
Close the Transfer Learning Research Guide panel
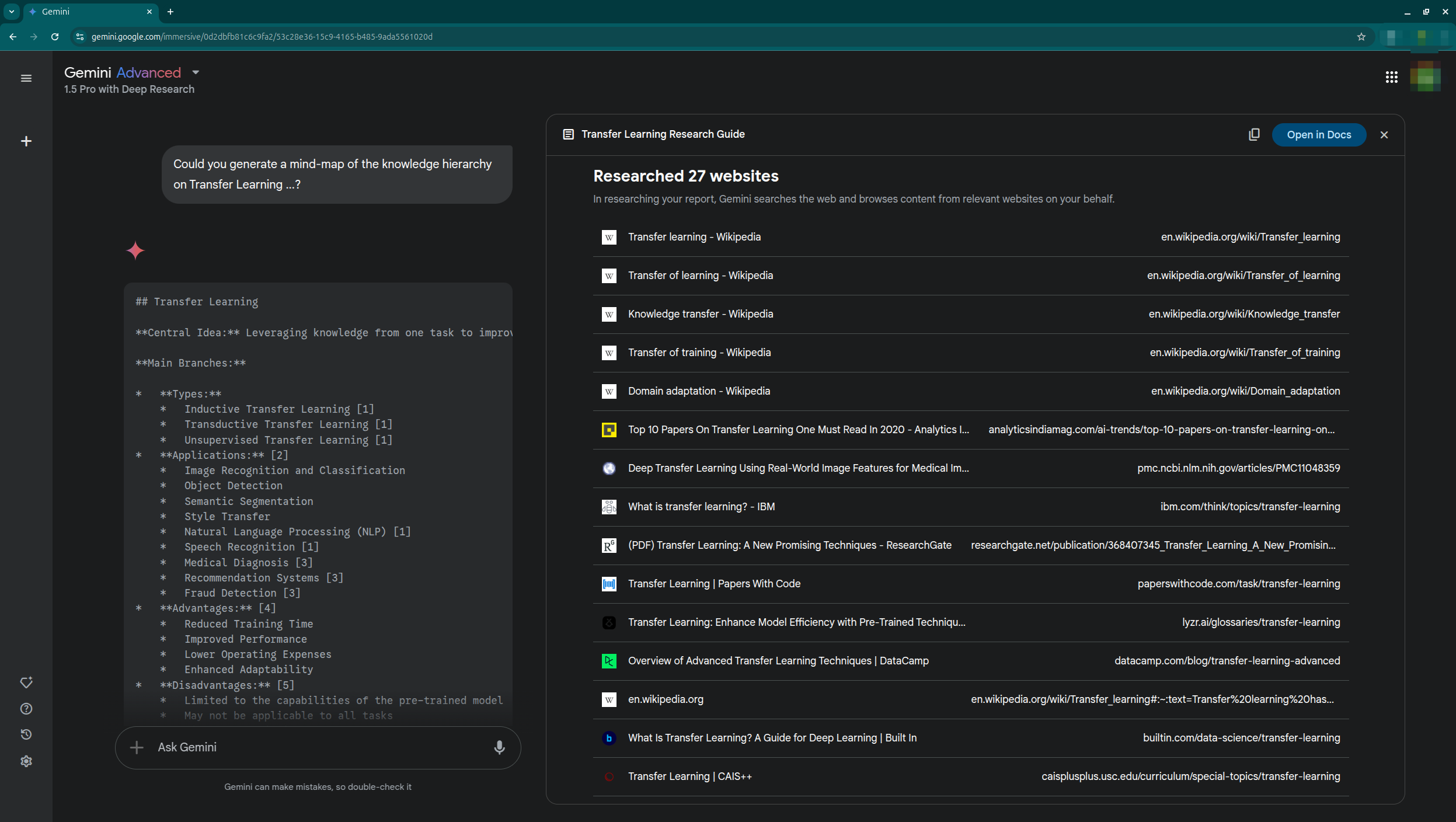point(1384,135)
